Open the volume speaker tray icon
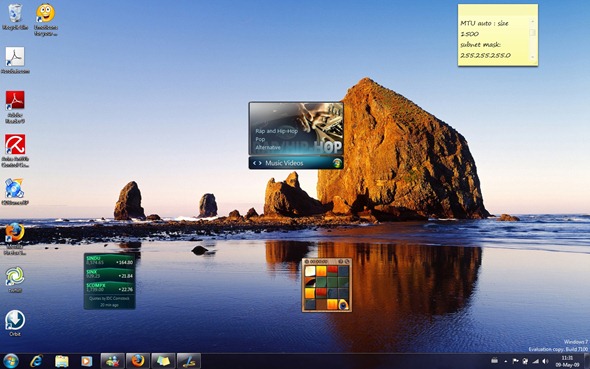590x369 pixels. [x=545, y=361]
